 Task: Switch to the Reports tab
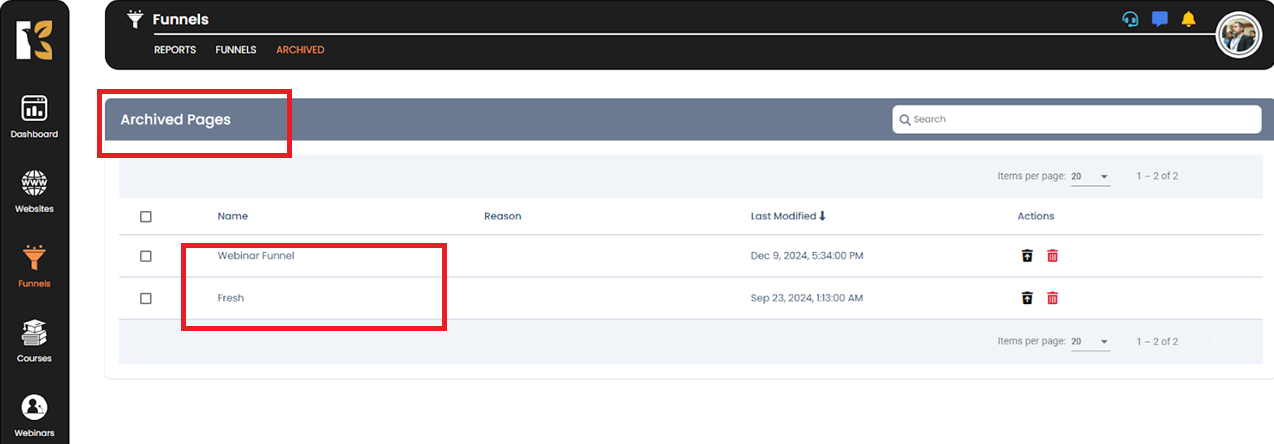pyautogui.click(x=175, y=50)
